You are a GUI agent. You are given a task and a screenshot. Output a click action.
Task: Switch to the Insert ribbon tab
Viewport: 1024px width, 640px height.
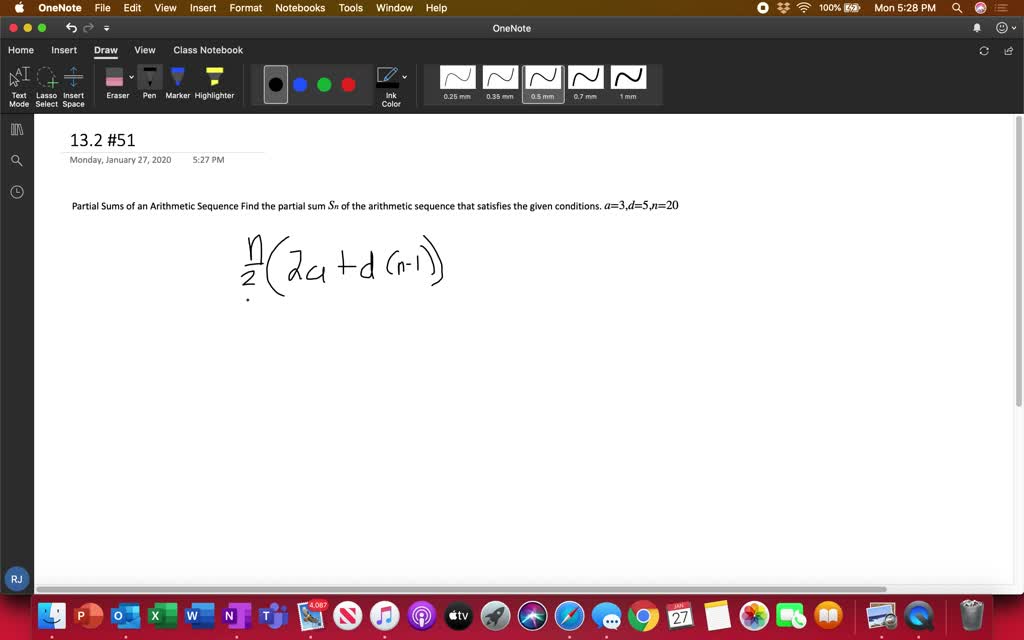tap(64, 50)
